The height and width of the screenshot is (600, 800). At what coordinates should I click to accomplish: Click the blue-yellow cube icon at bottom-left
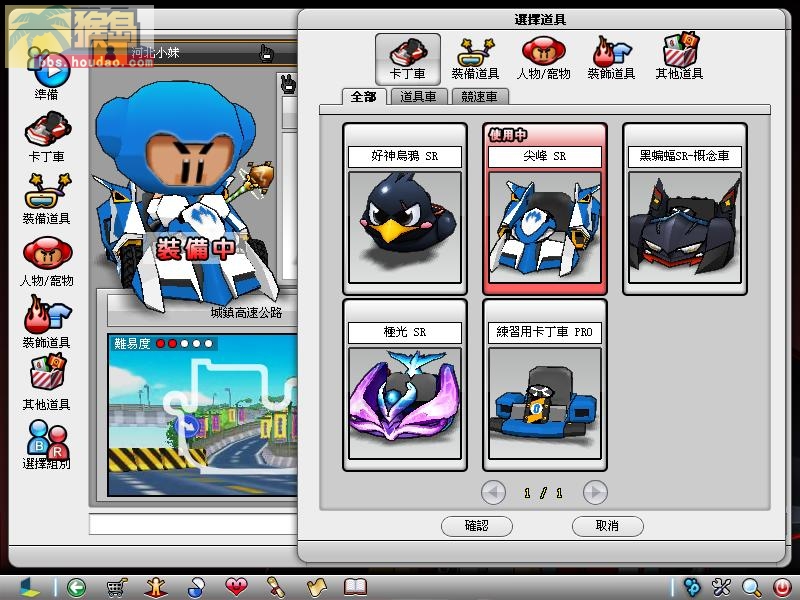pos(29,588)
